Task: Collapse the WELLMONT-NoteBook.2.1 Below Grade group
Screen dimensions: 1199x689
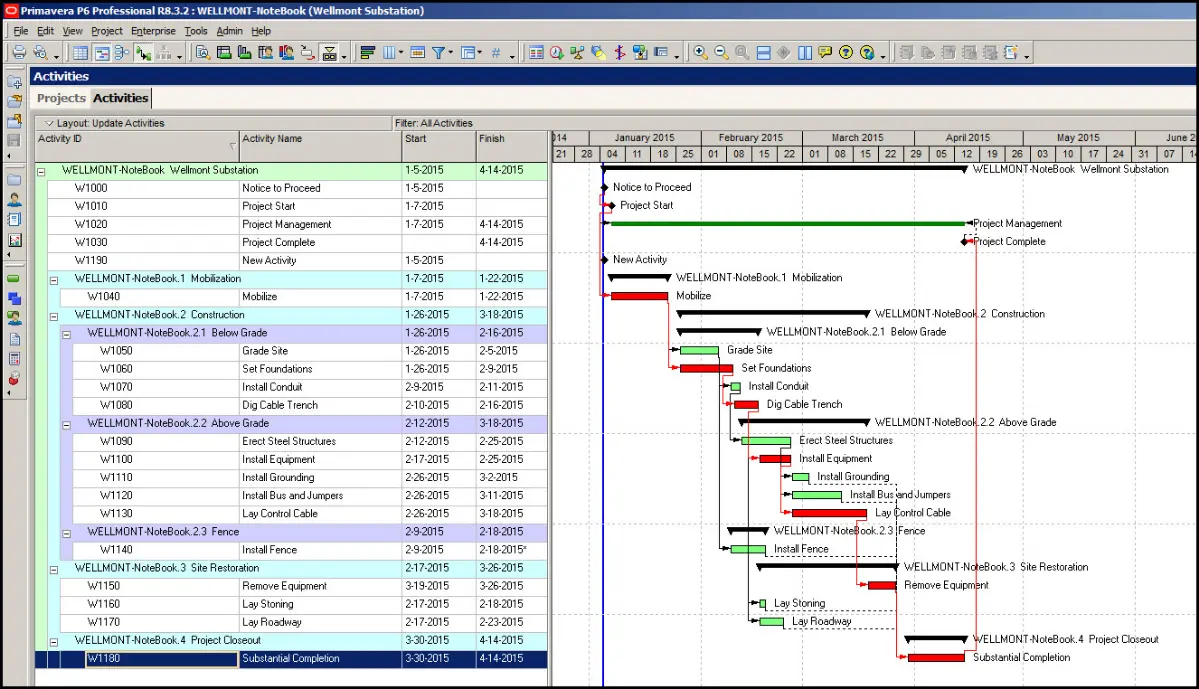Action: [67, 334]
